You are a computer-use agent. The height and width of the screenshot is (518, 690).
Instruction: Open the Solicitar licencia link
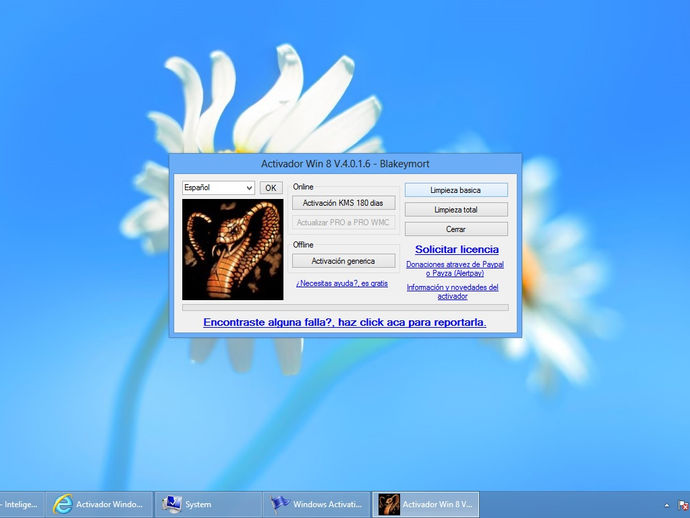point(457,249)
